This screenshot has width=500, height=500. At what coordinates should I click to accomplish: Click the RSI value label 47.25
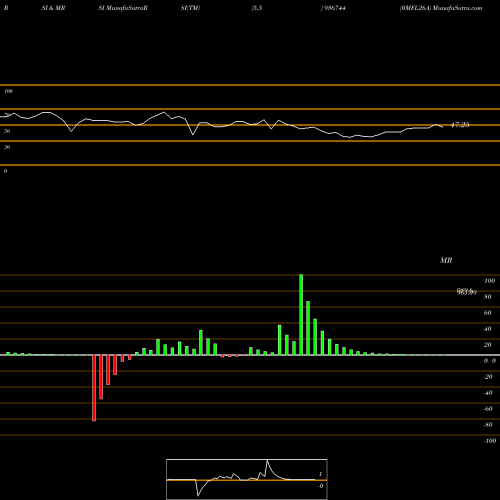click(460, 125)
